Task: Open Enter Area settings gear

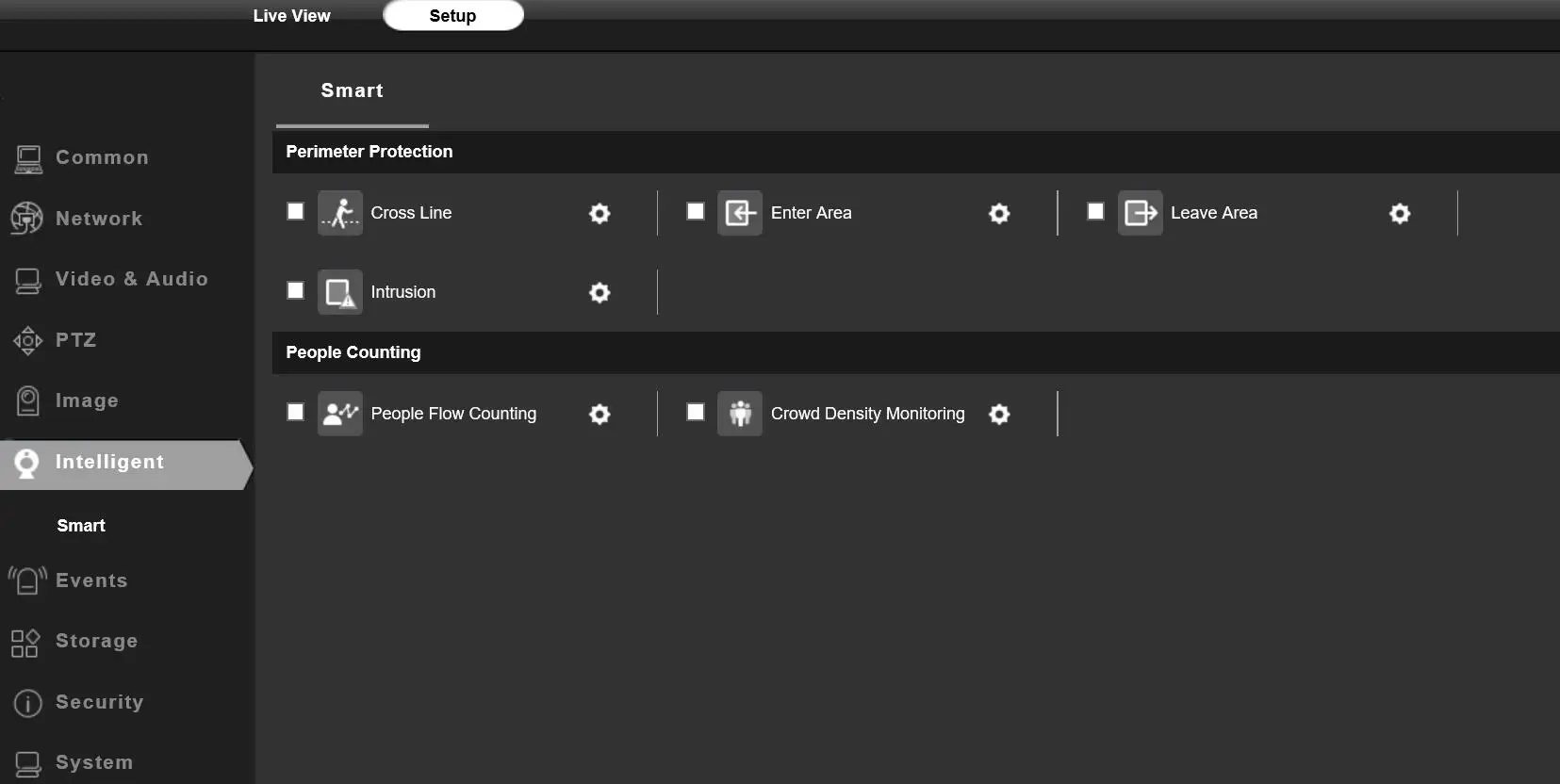Action: click(999, 214)
